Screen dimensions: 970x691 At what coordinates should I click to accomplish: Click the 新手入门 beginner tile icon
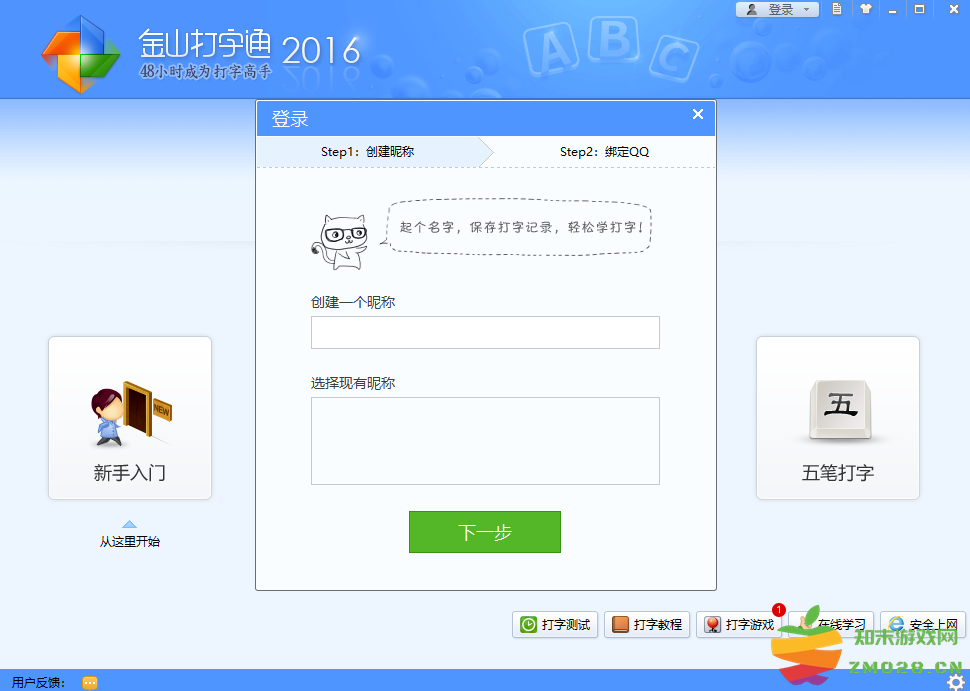(129, 414)
